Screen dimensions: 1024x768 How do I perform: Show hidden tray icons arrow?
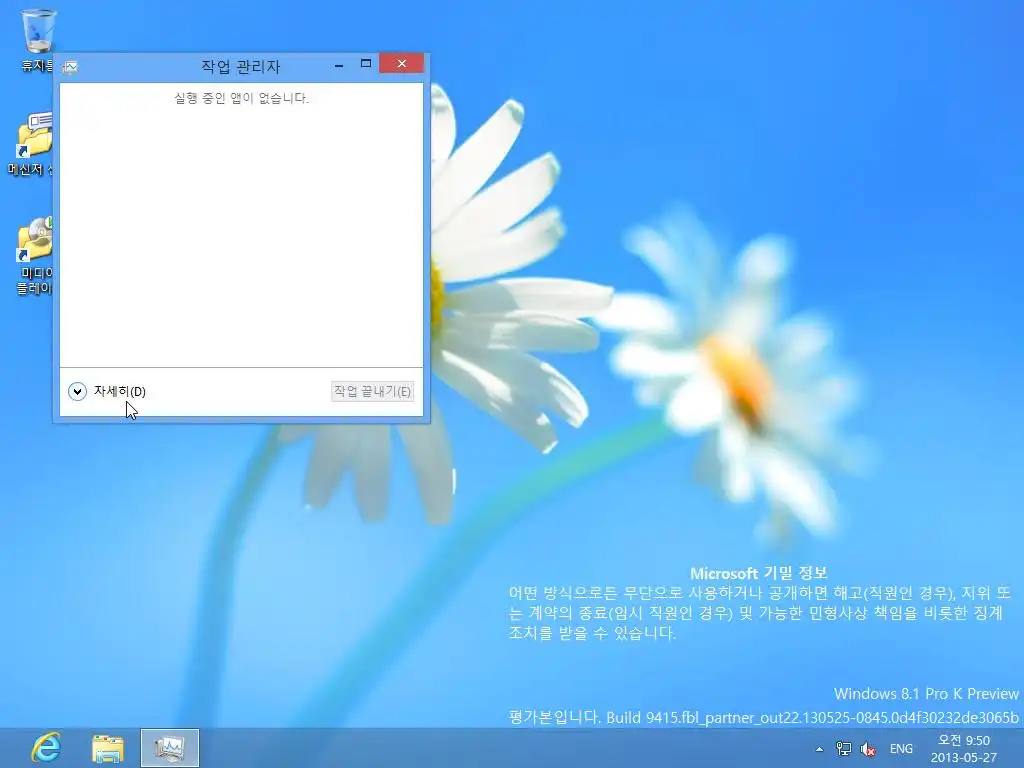pyautogui.click(x=820, y=749)
